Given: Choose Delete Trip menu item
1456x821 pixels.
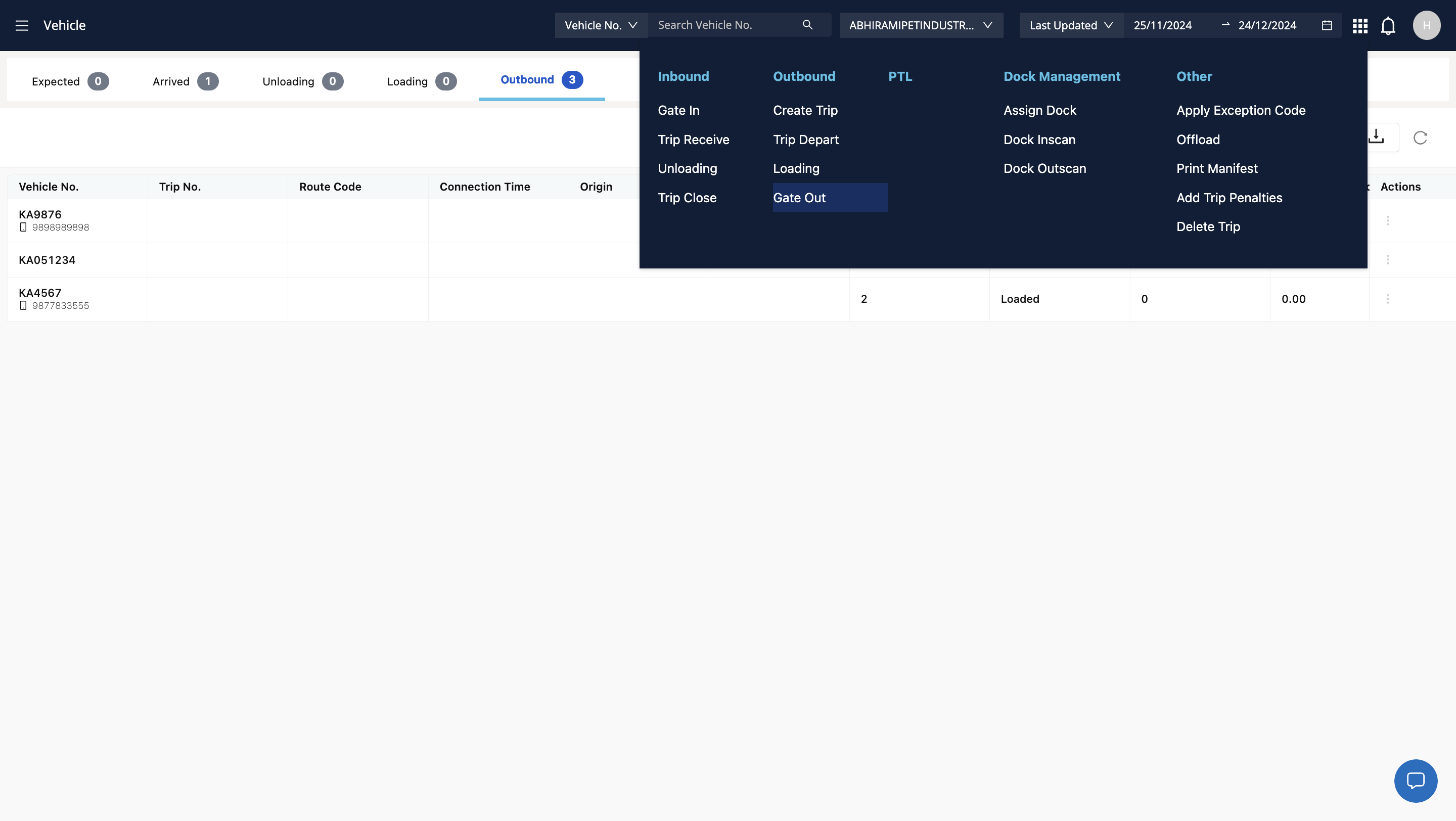Looking at the screenshot, I should [x=1208, y=226].
